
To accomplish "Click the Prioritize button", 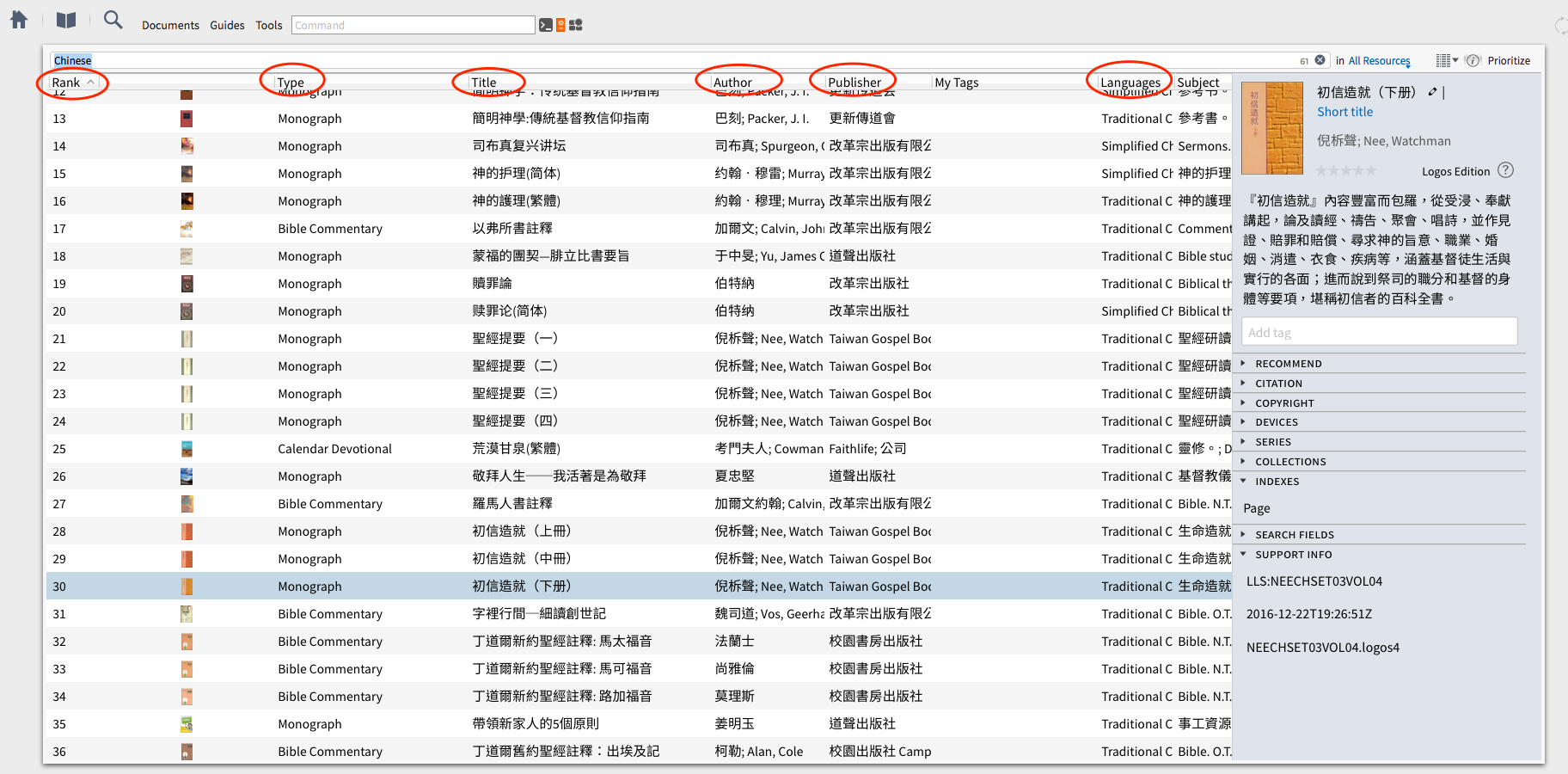I will (x=1509, y=60).
